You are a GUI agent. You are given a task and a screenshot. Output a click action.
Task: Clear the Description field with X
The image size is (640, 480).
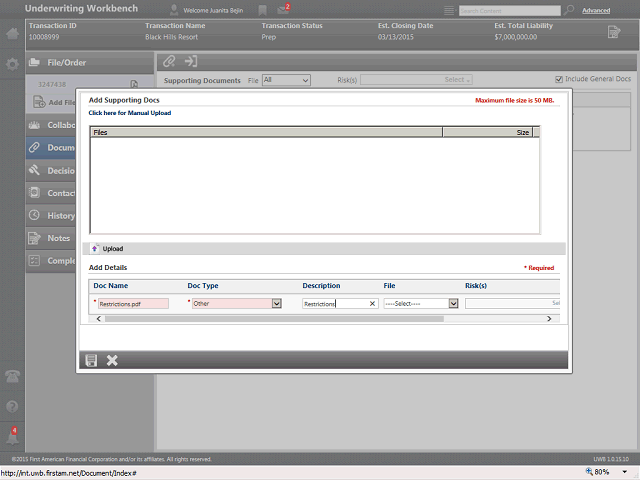[372, 304]
